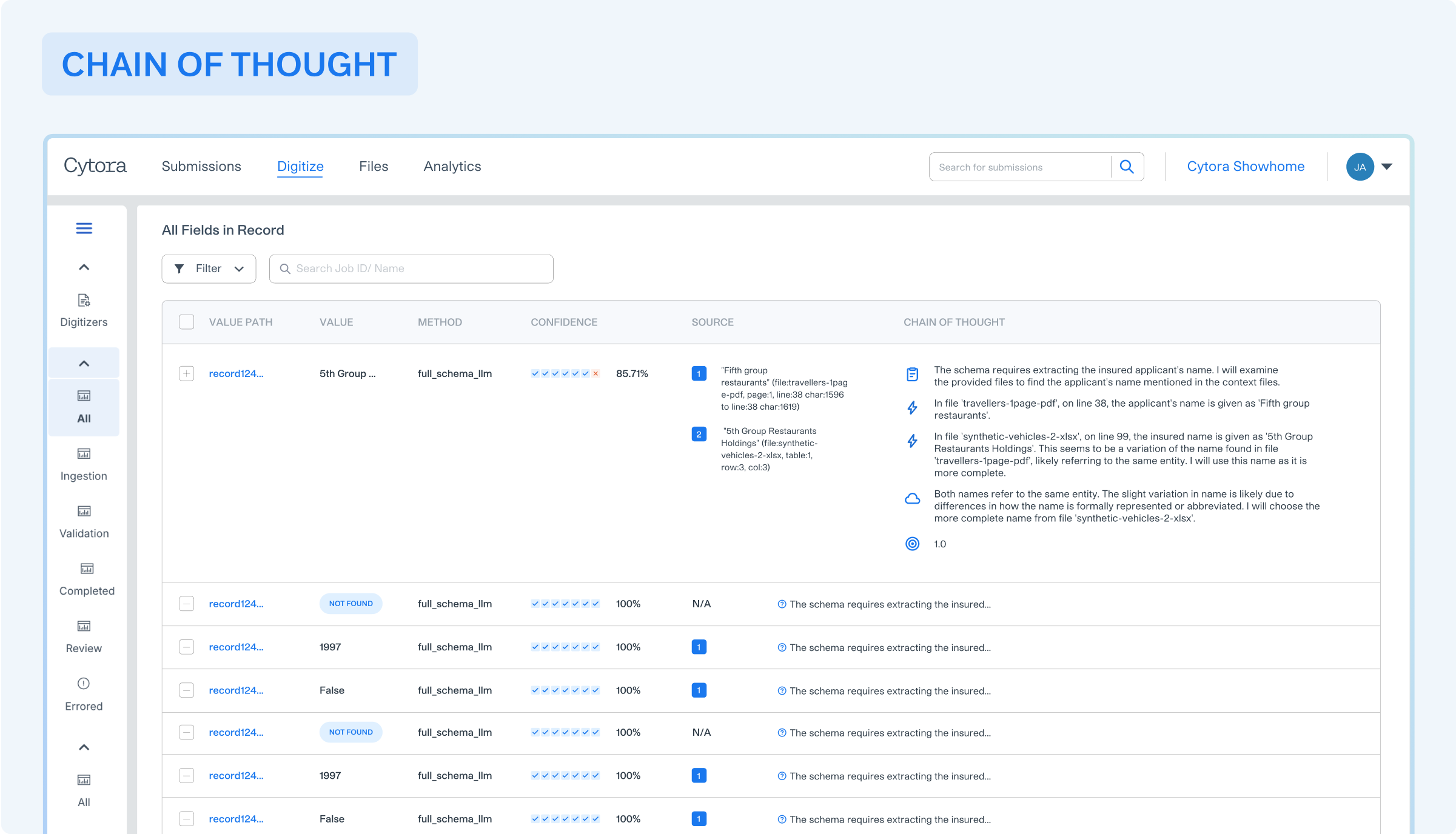Click source badge 2 in first row
The height and width of the screenshot is (834, 1456).
(x=699, y=434)
